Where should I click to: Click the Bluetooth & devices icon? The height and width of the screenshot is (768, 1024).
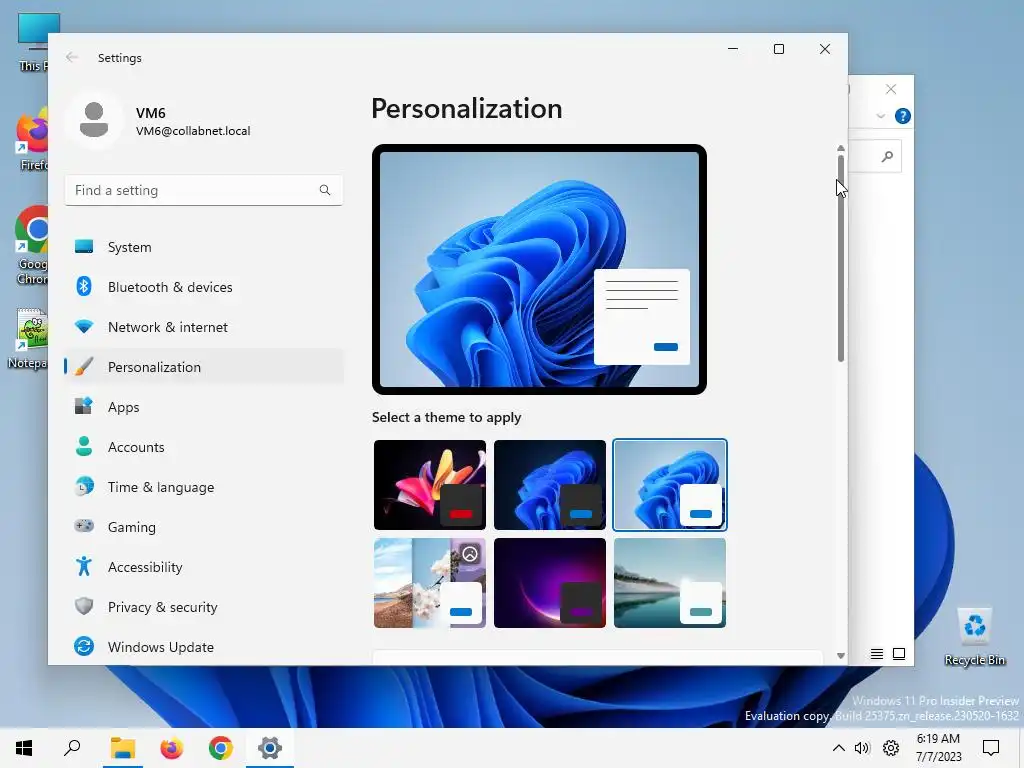[84, 287]
